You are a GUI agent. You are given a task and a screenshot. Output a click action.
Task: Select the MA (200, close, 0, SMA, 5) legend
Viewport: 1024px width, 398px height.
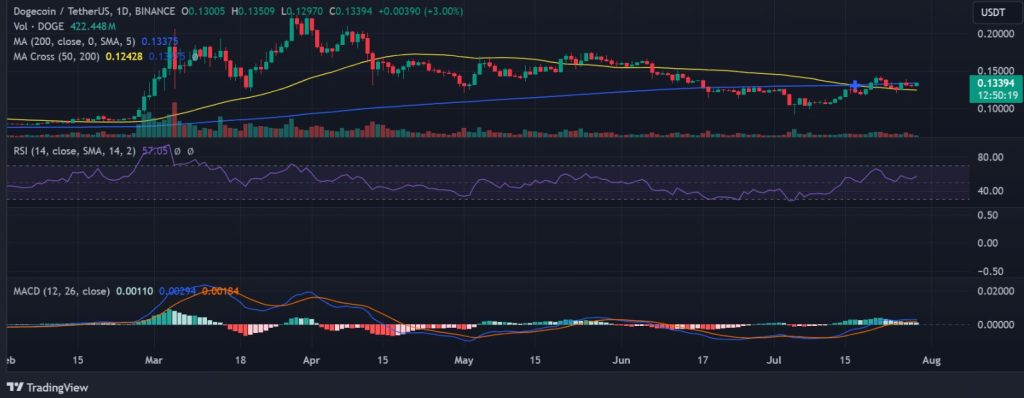75,41
